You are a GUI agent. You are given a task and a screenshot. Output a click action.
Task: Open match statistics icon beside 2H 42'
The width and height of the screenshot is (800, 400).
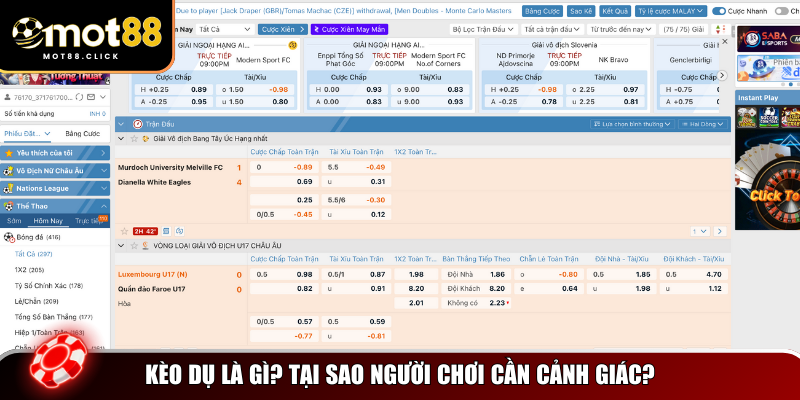(x=166, y=231)
